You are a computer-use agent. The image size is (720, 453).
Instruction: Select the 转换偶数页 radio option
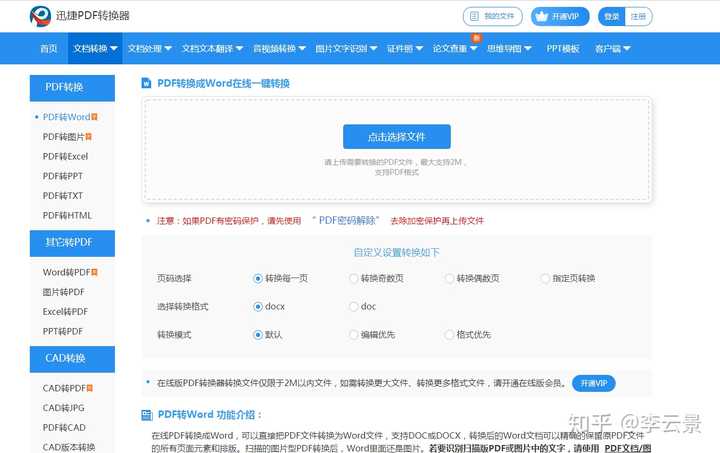(x=449, y=279)
